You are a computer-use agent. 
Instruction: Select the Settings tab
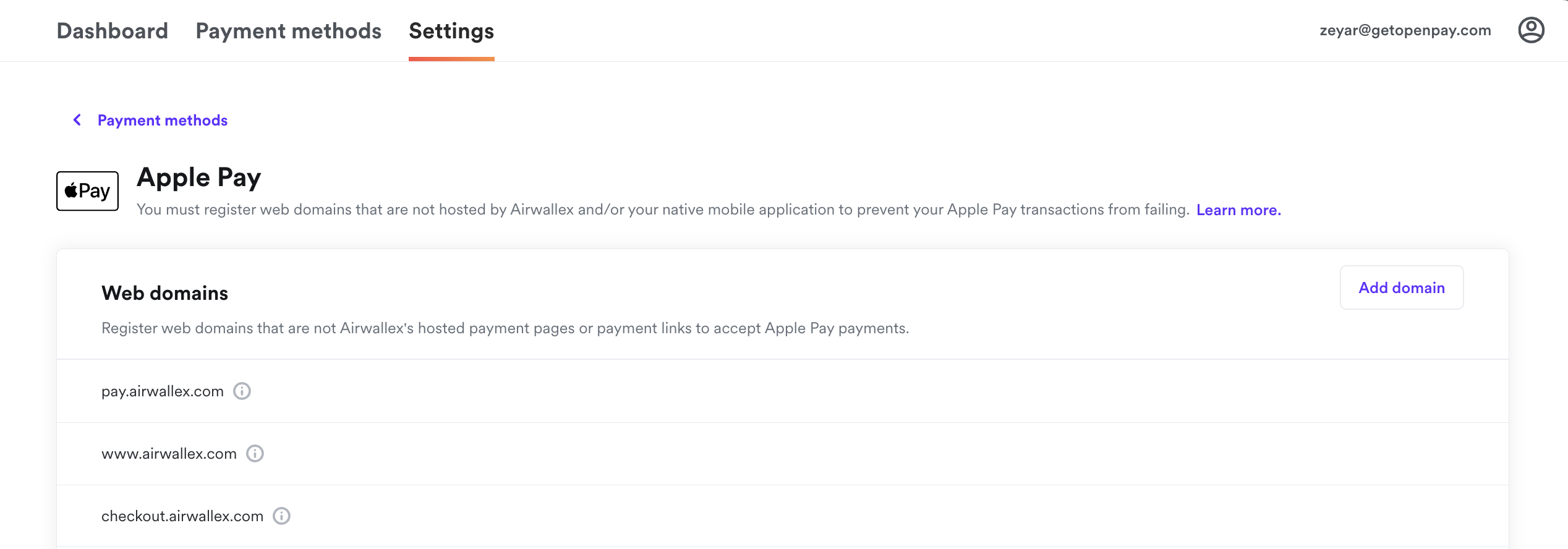pyautogui.click(x=451, y=31)
